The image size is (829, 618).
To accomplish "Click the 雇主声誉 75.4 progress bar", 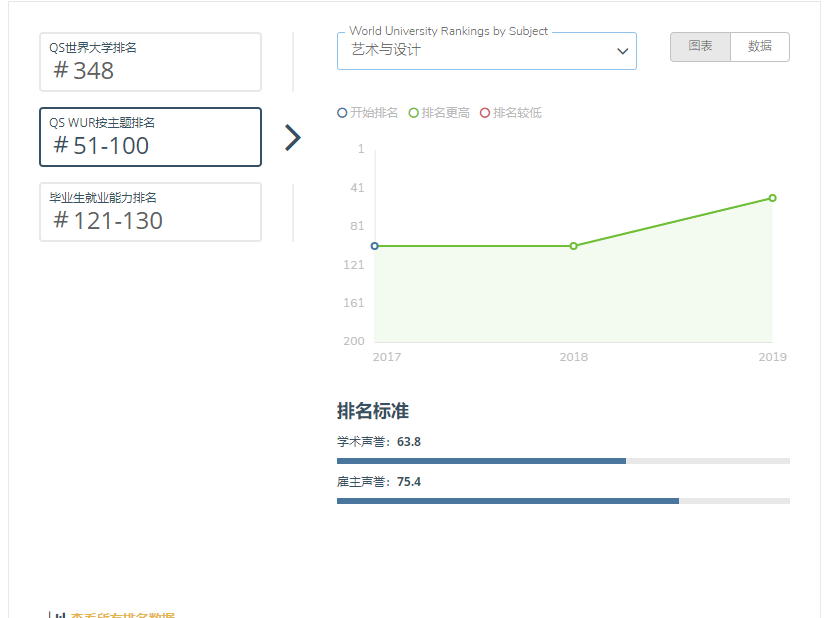I will tap(563, 500).
